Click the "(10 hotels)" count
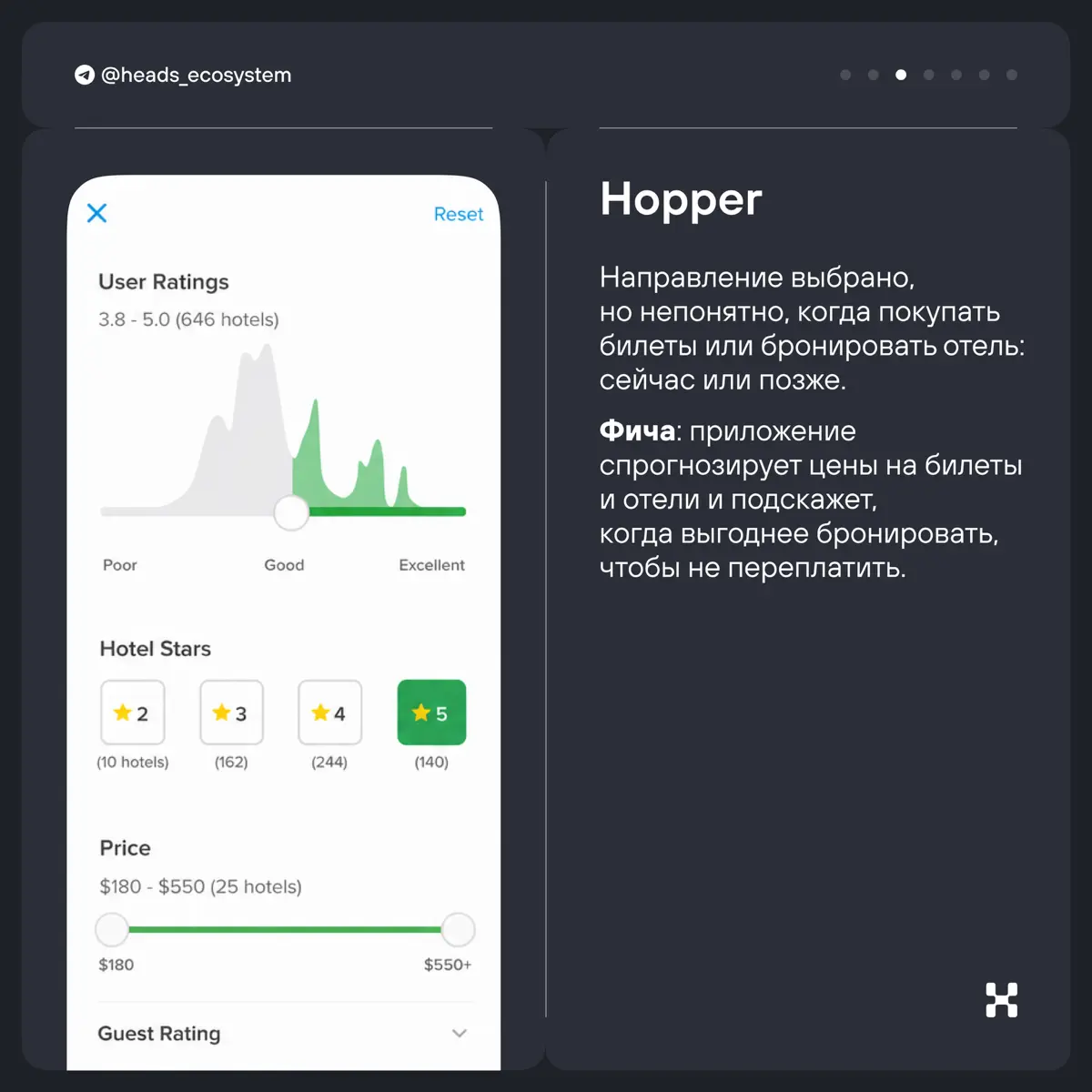Screen dimensions: 1092x1092 pos(133,762)
